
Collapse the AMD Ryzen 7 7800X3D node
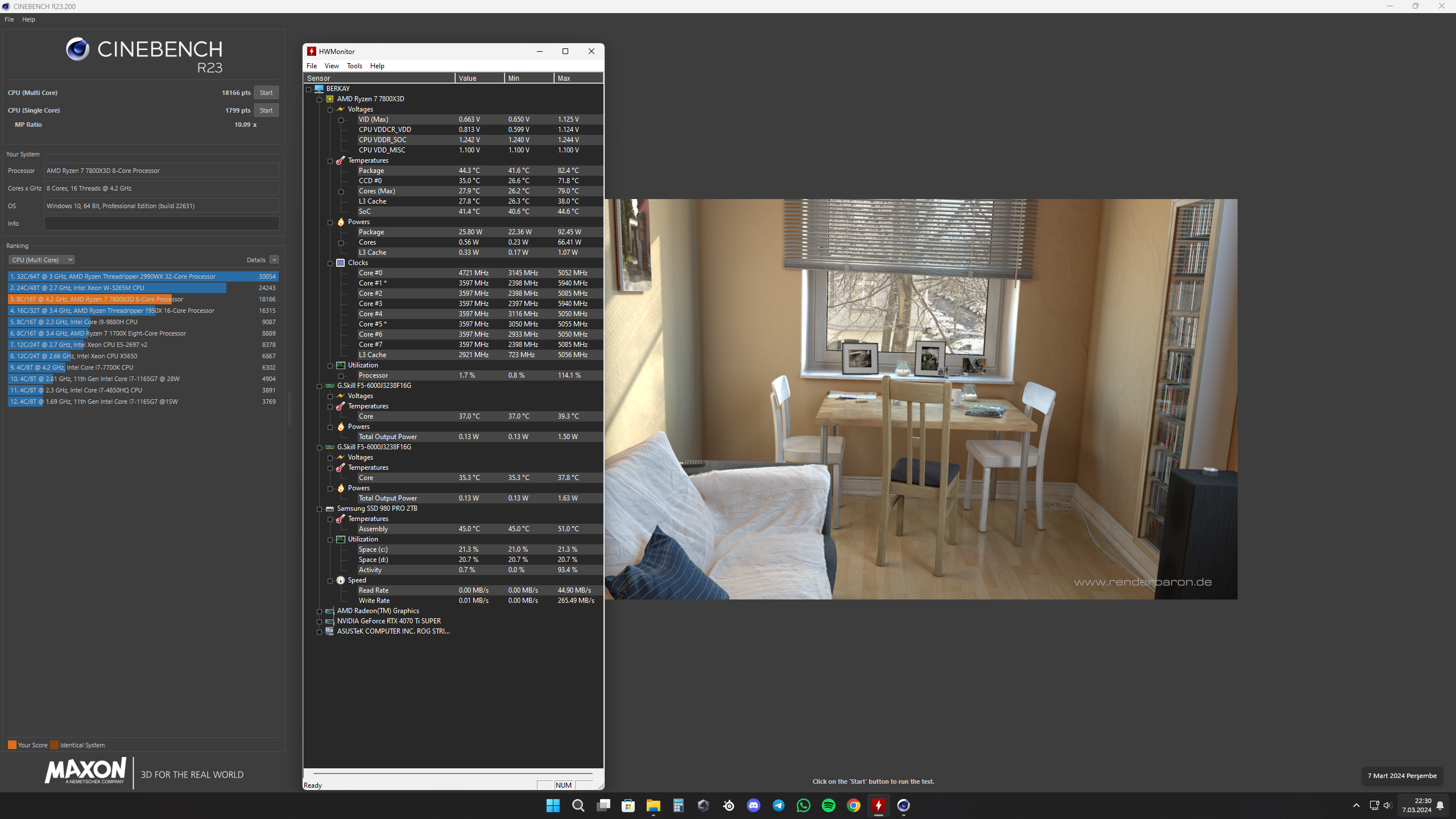(320, 99)
